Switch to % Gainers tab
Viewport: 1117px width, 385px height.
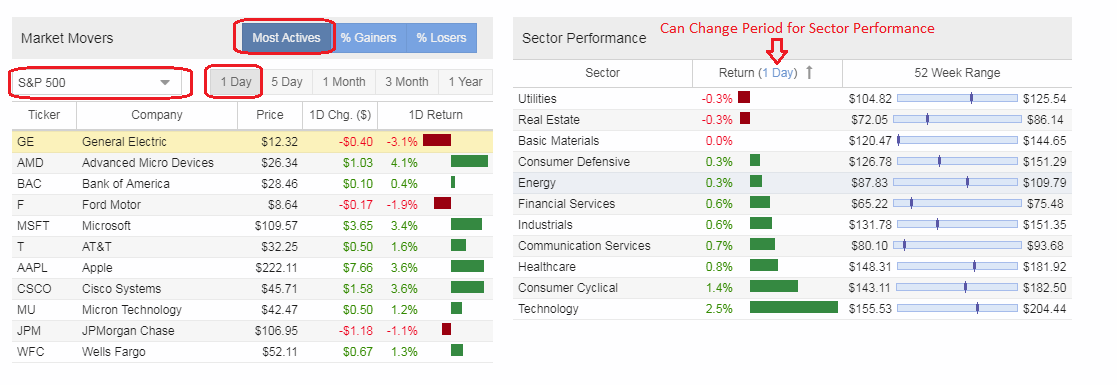[368, 38]
